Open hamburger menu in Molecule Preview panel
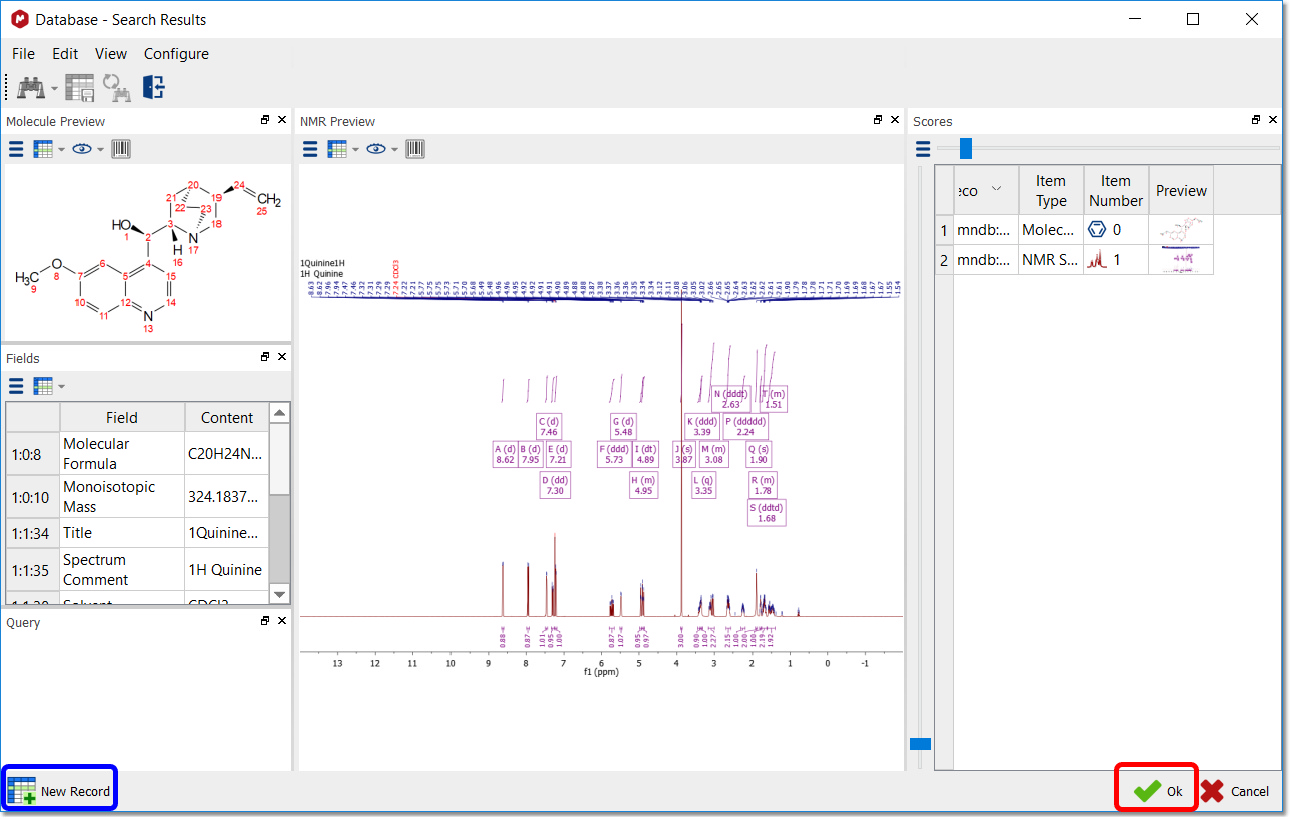This screenshot has height=819, width=1290. [x=16, y=149]
